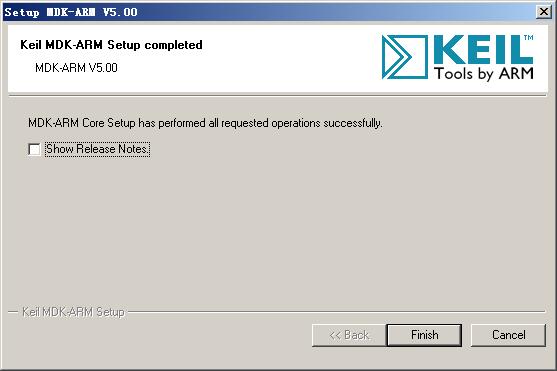
Task: Click the Tools by ARM tagline
Action: click(484, 74)
